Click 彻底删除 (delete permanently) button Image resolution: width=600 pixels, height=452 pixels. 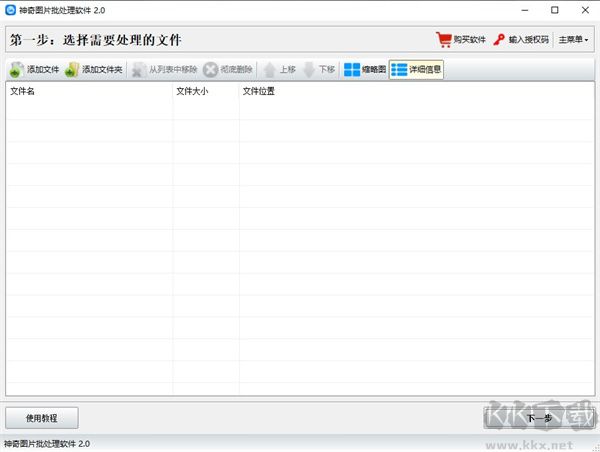[x=228, y=70]
